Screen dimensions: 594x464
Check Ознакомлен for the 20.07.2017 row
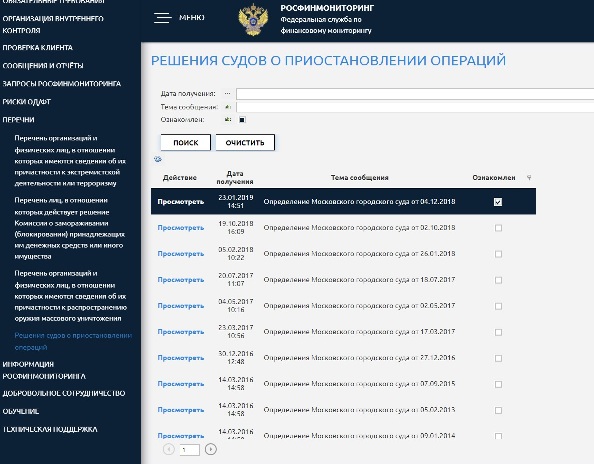tap(499, 280)
